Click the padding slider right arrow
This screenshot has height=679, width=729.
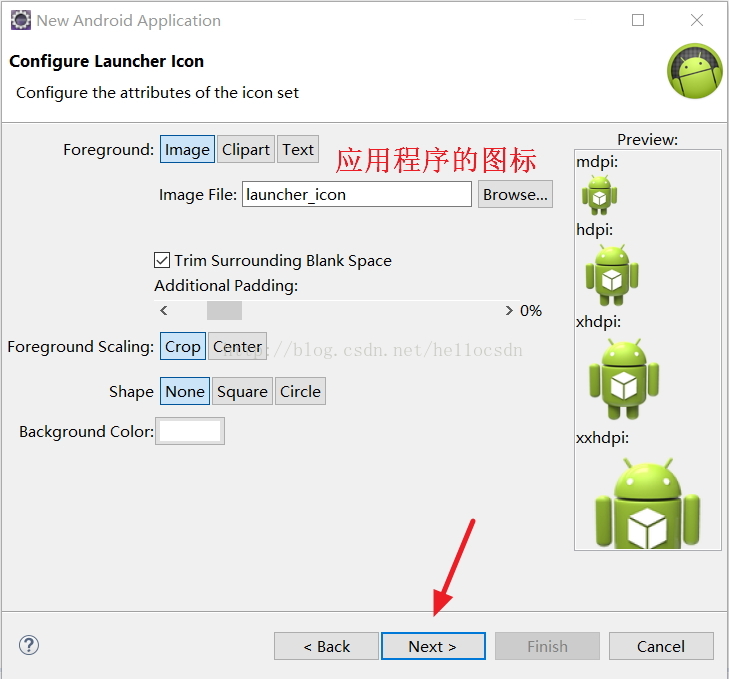coord(509,311)
